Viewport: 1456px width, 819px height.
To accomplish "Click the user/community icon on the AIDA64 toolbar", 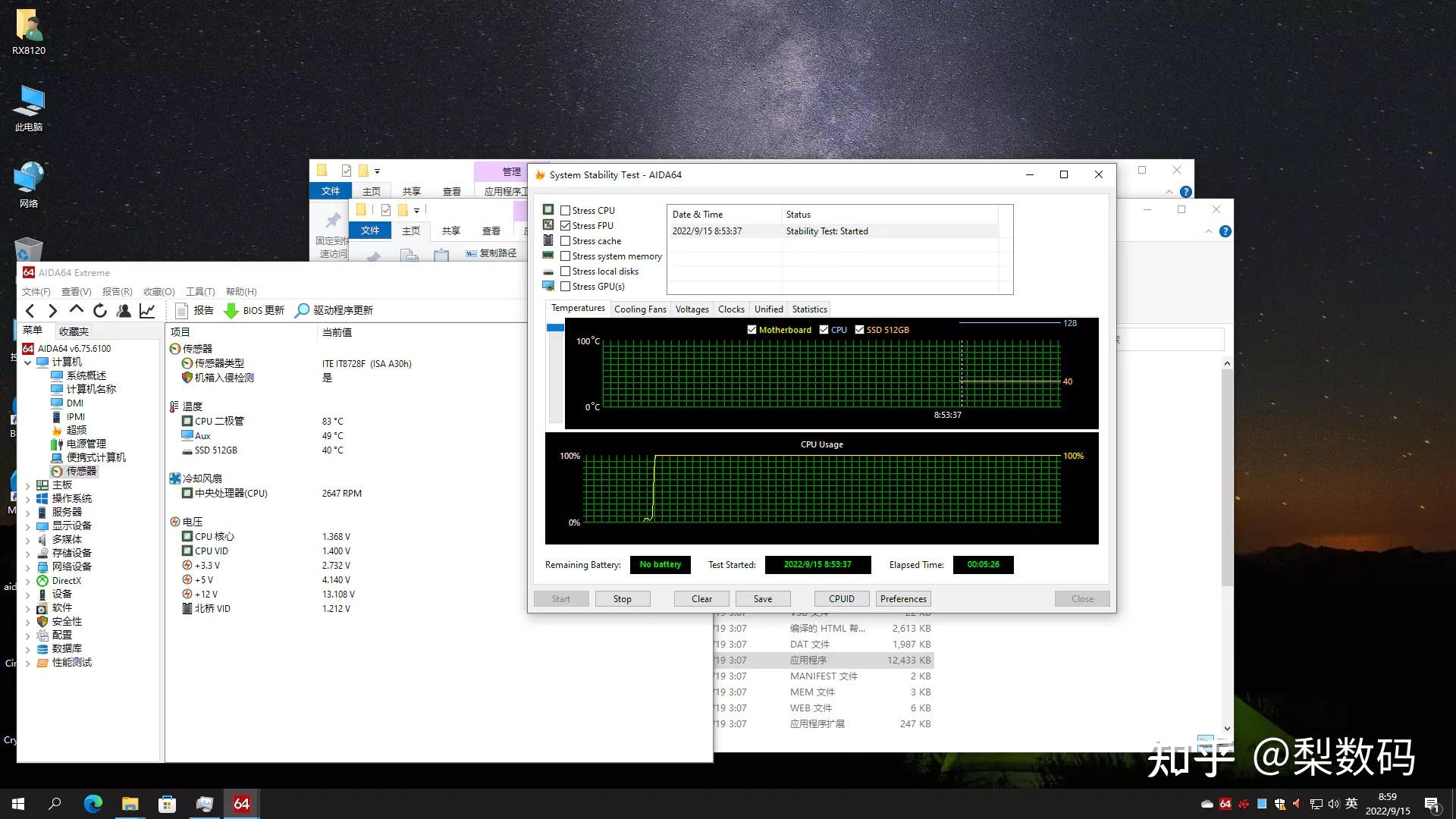I will tap(124, 310).
